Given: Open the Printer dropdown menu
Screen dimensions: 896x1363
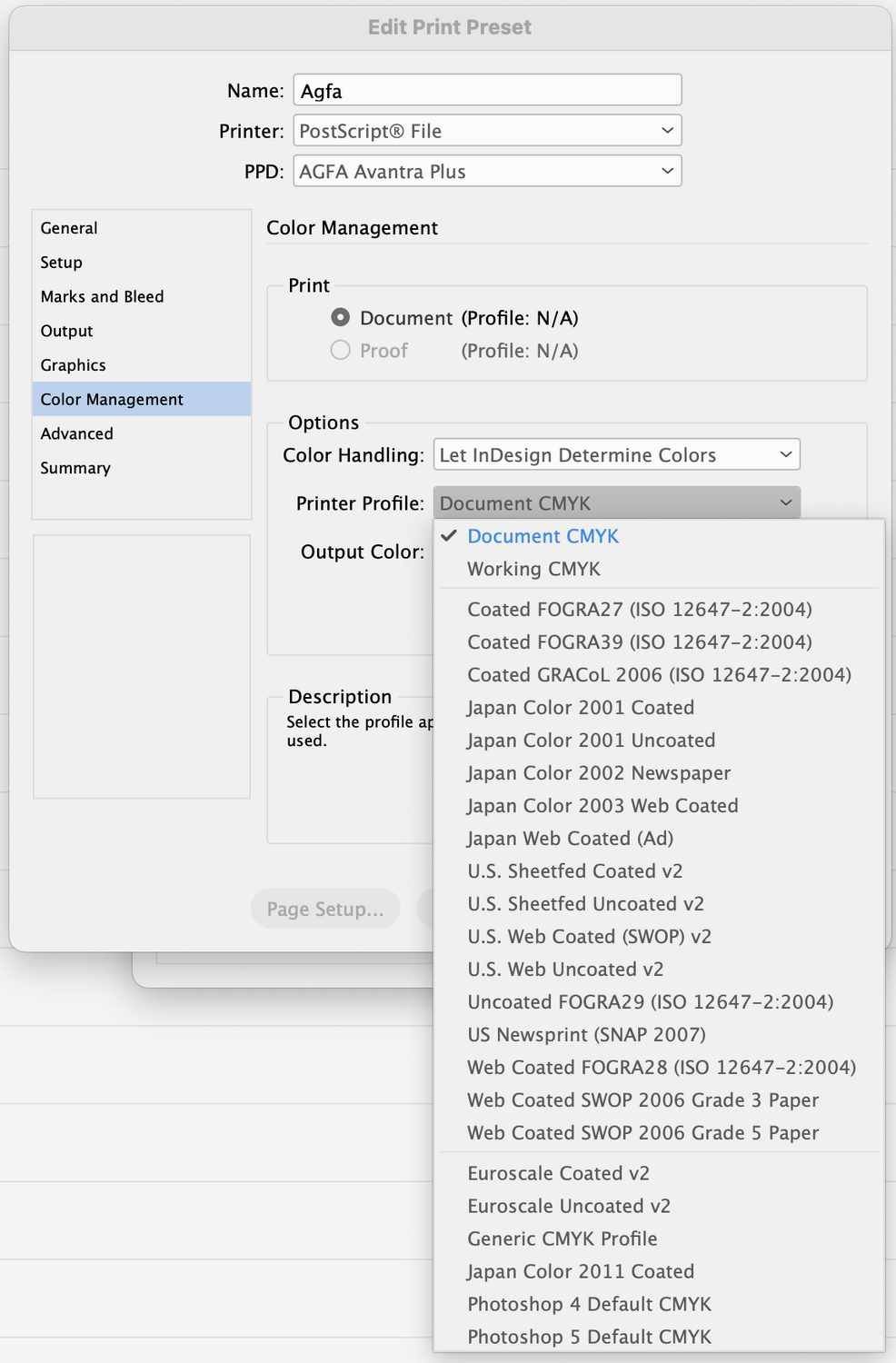Looking at the screenshot, I should [x=487, y=131].
